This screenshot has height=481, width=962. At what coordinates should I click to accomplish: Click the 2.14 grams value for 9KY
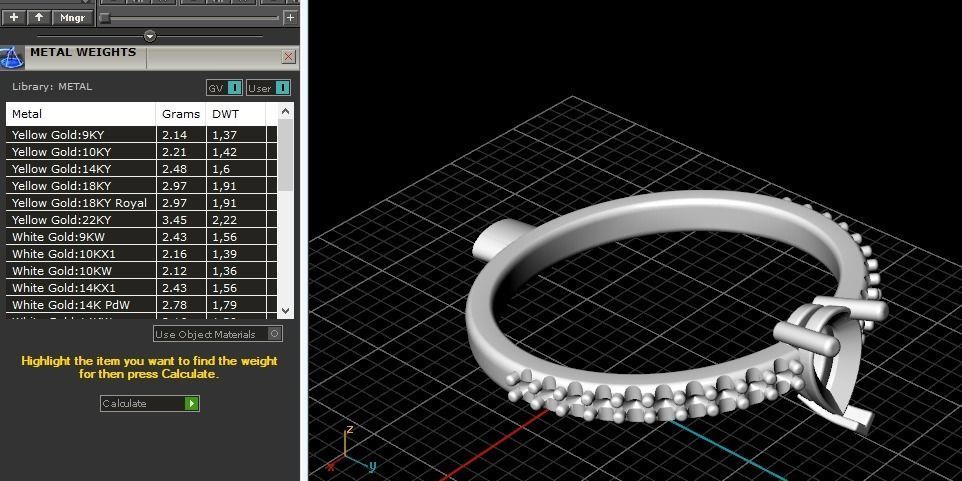point(174,135)
